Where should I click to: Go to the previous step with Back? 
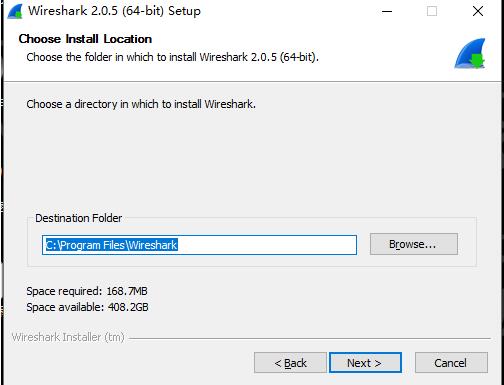[290, 363]
